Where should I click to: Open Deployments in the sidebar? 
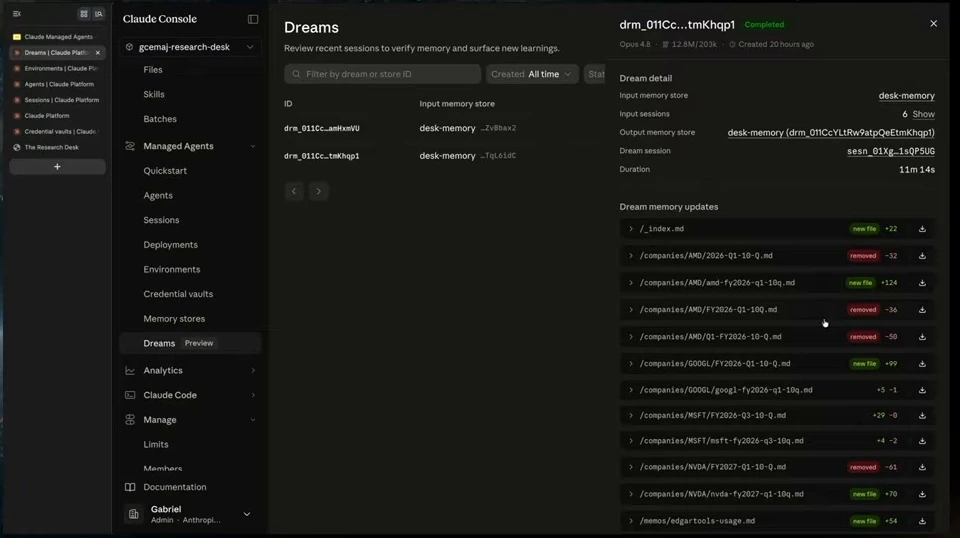(170, 245)
